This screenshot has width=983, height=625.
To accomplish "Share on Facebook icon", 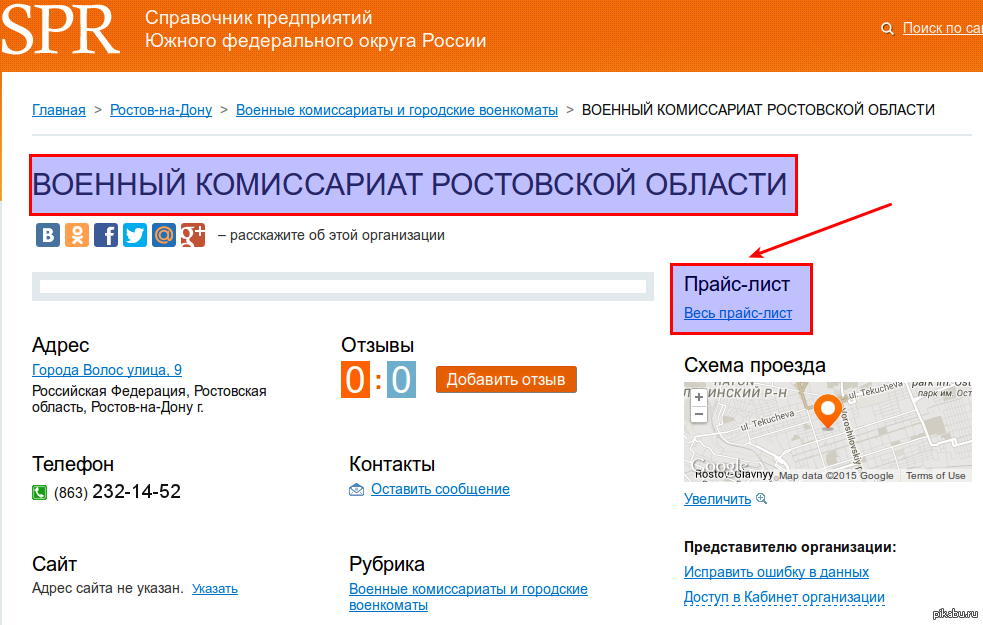I will click(106, 235).
